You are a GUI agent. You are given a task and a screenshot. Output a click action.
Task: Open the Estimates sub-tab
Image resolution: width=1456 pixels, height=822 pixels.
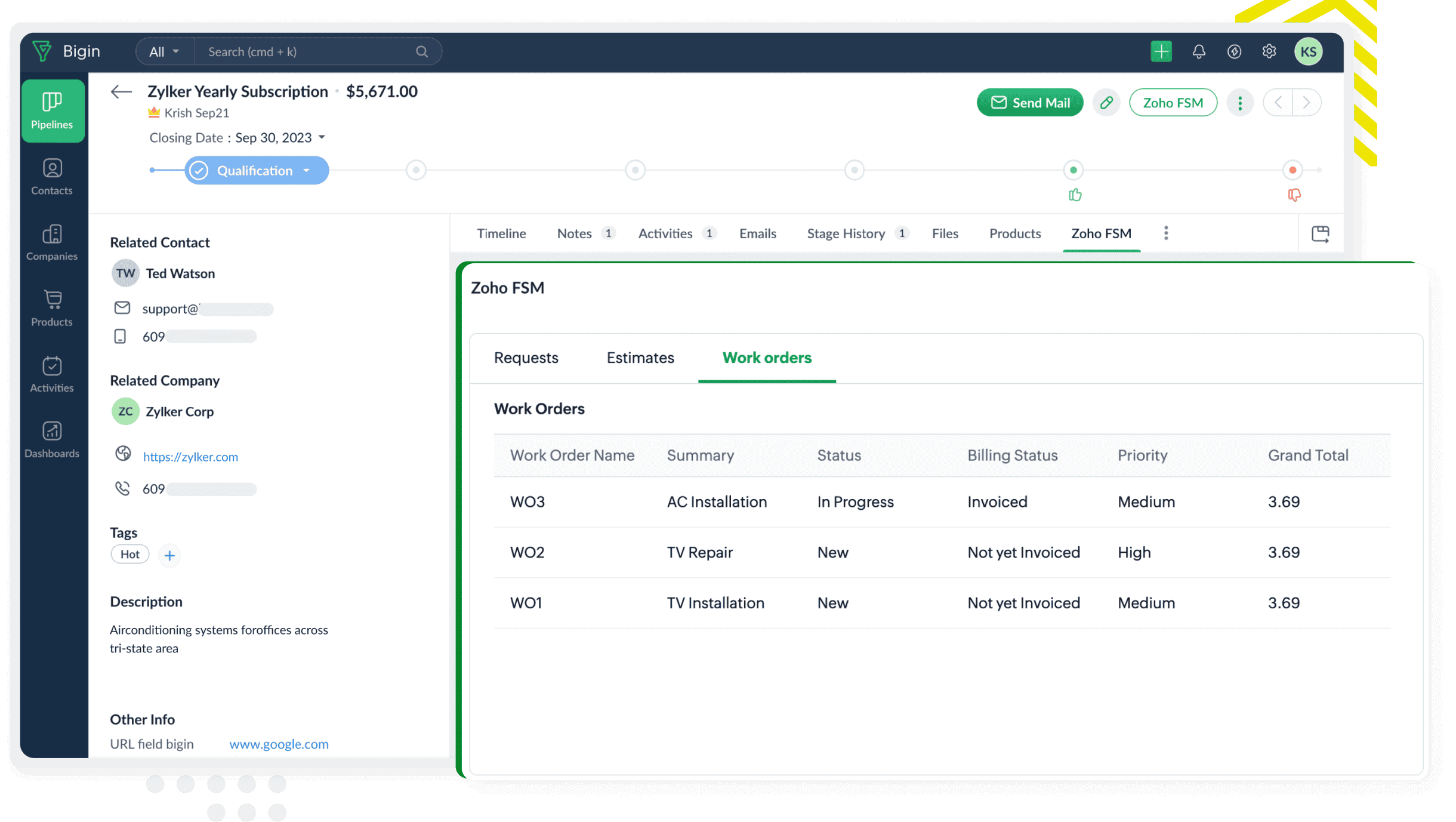(x=640, y=358)
